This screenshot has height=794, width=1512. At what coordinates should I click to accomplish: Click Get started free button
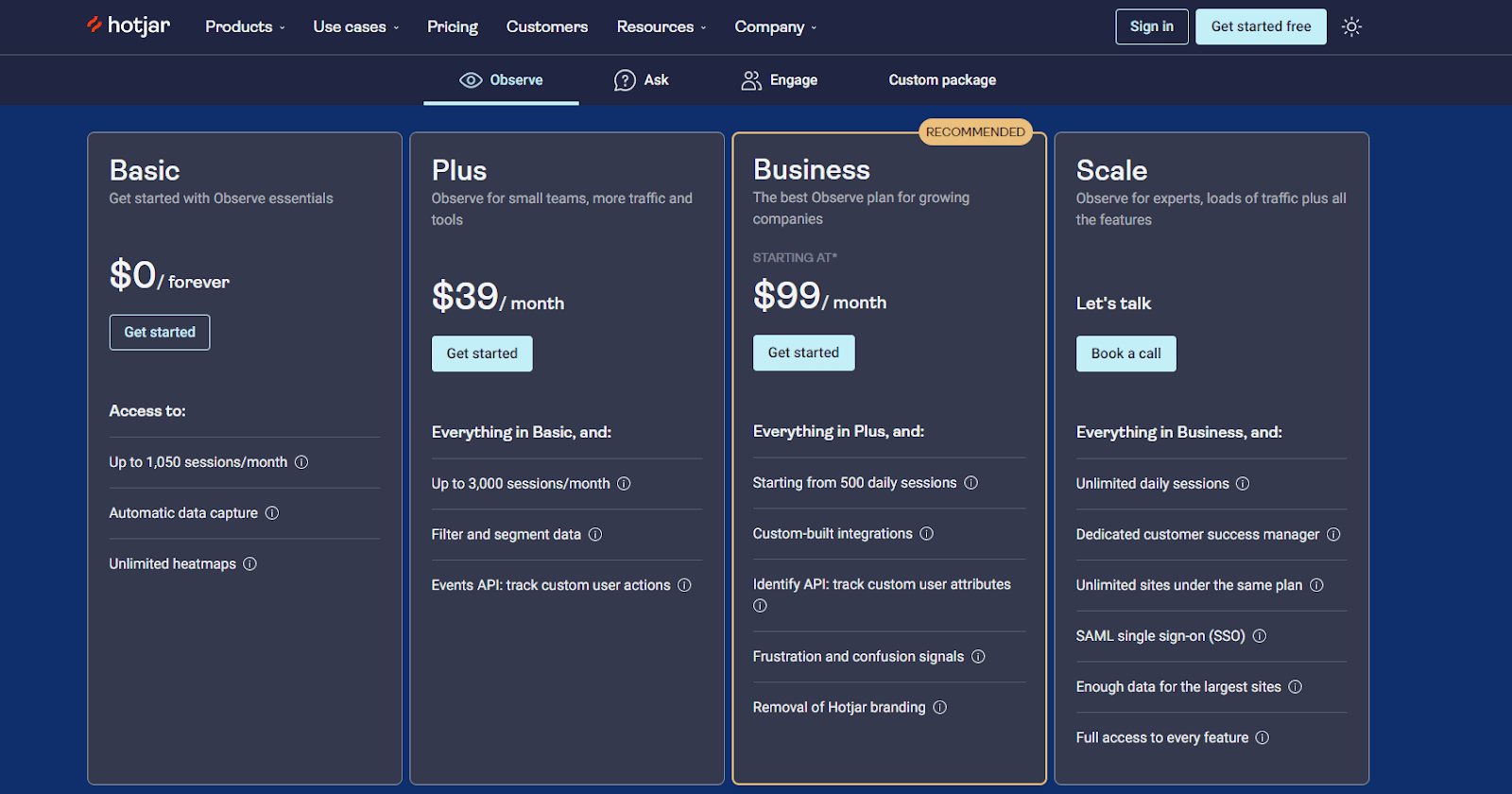pyautogui.click(x=1261, y=26)
